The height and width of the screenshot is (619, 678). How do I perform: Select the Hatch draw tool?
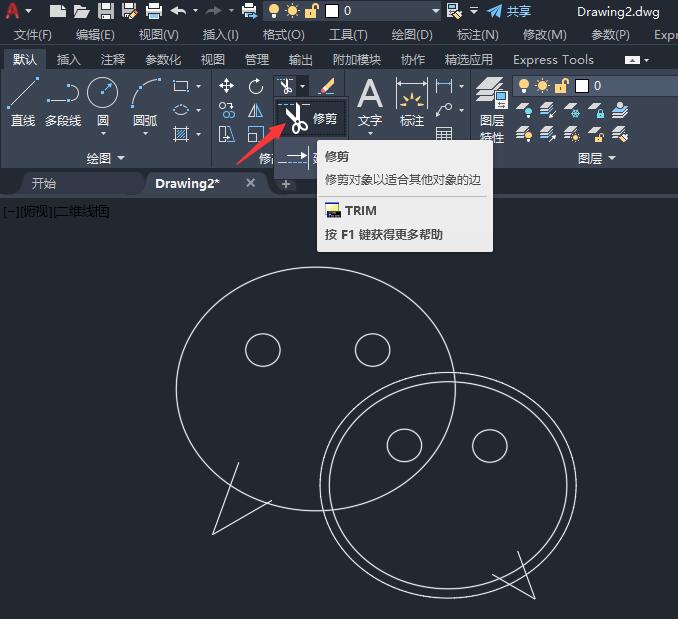click(181, 134)
